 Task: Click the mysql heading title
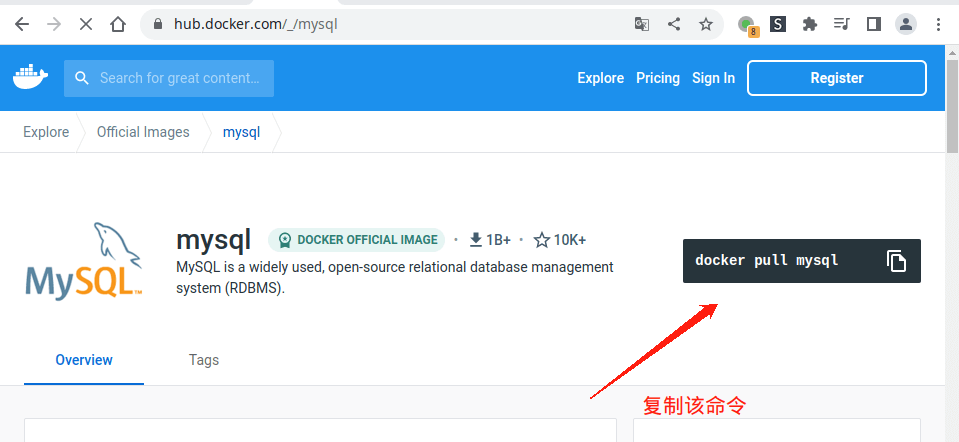[x=213, y=240]
